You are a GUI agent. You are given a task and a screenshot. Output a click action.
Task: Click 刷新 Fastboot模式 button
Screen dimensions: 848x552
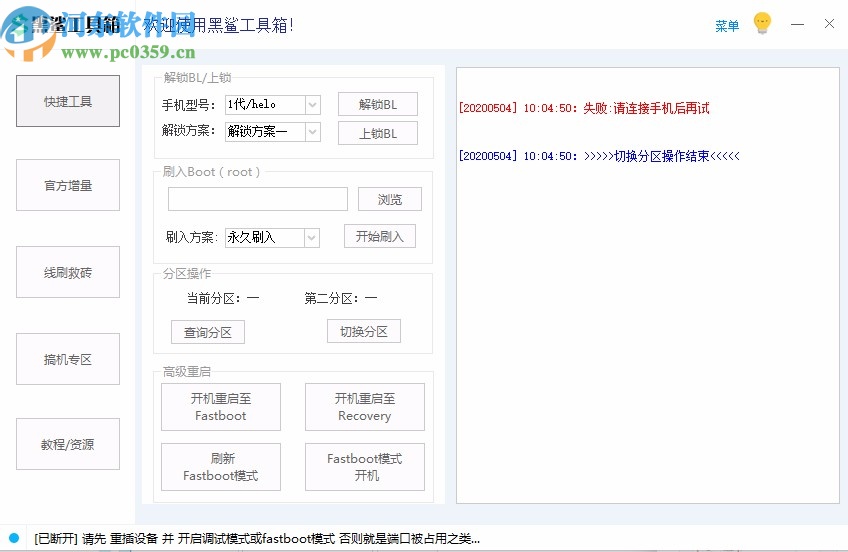[221, 467]
